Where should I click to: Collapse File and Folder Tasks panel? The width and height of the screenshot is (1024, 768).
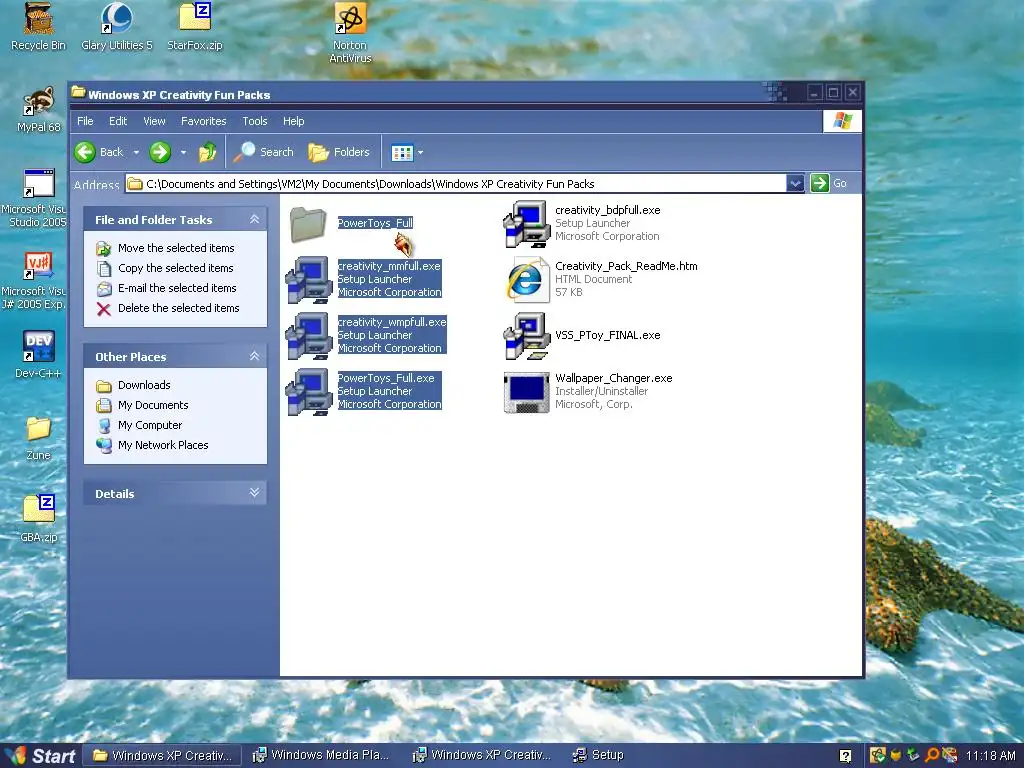255,219
